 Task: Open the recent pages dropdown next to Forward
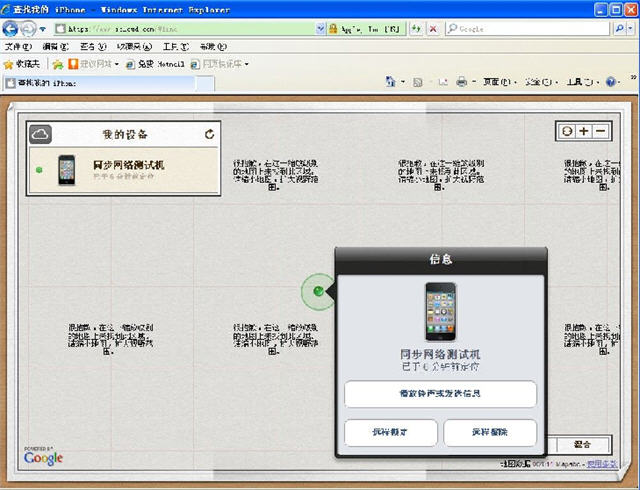[42, 29]
